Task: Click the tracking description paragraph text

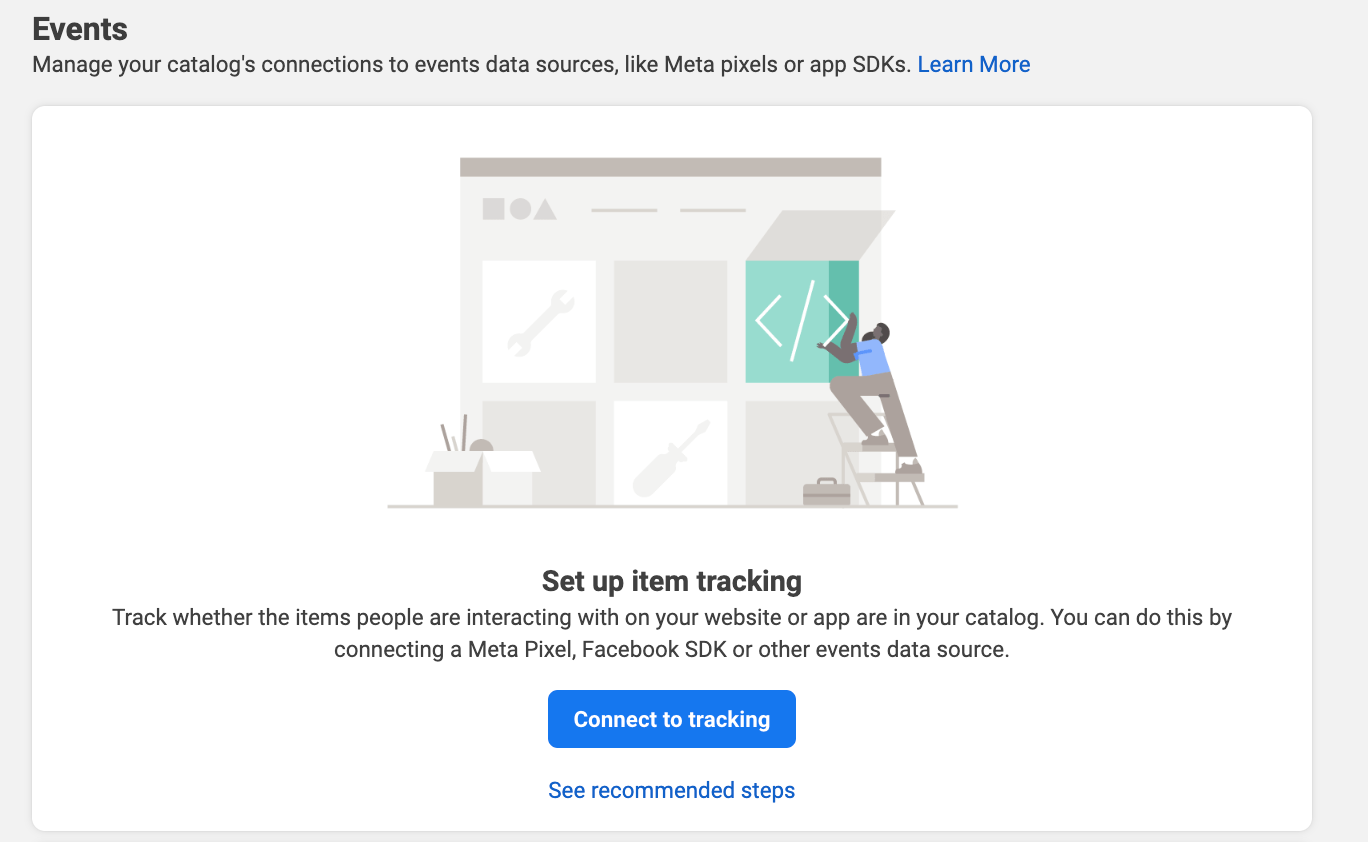Action: pos(672,633)
